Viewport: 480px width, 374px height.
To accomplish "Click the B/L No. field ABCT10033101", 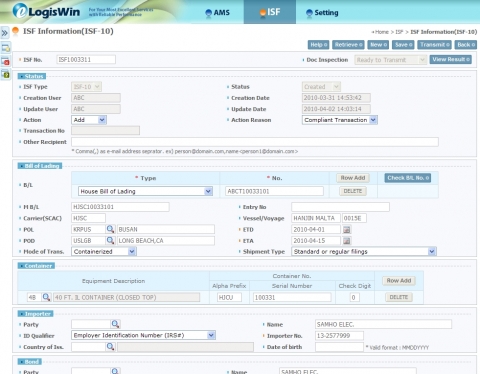I will [274, 191].
